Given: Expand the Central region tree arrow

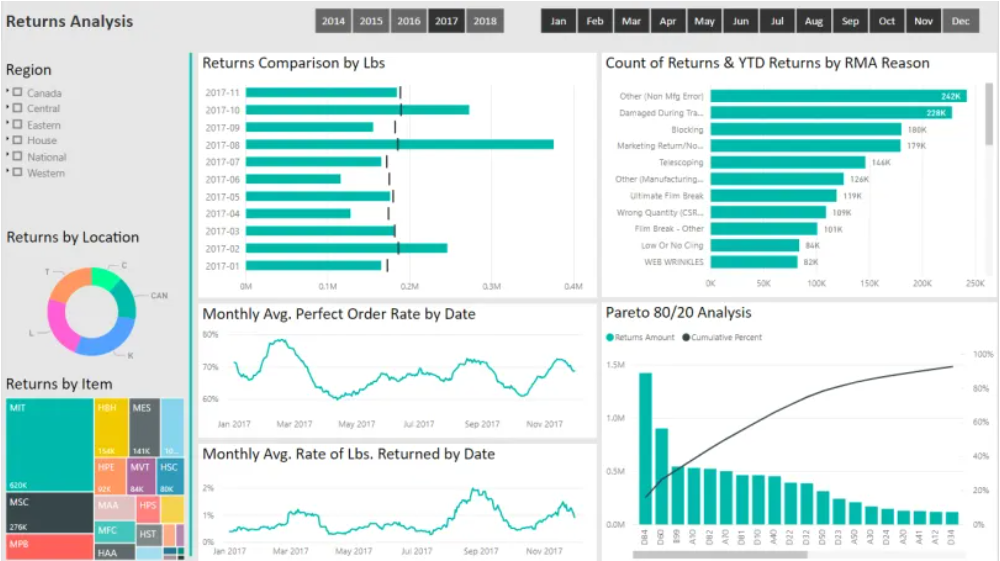Looking at the screenshot, I should [8, 108].
